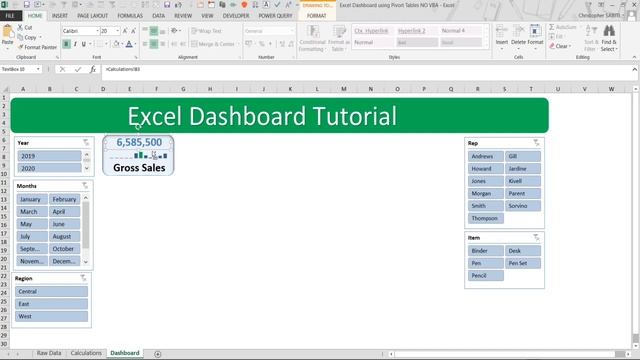Click Year slicer scroll down arrow
The width and height of the screenshot is (640, 360).
point(87,169)
